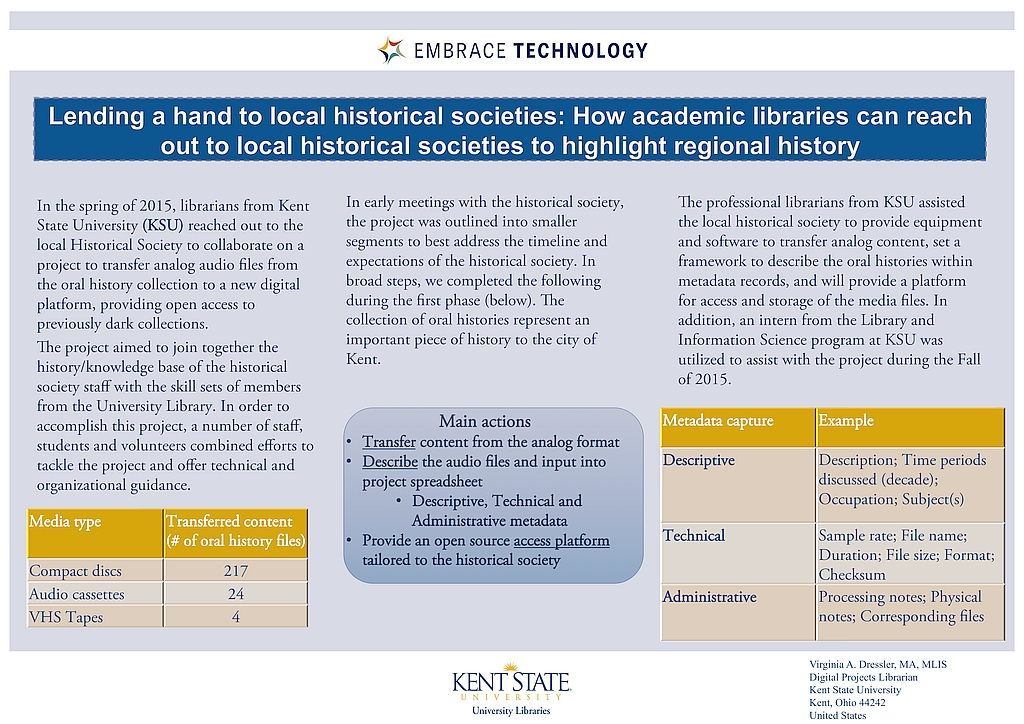Select the Compact discs row label
Image resolution: width=1024 pixels, height=724 pixels.
(x=76, y=571)
